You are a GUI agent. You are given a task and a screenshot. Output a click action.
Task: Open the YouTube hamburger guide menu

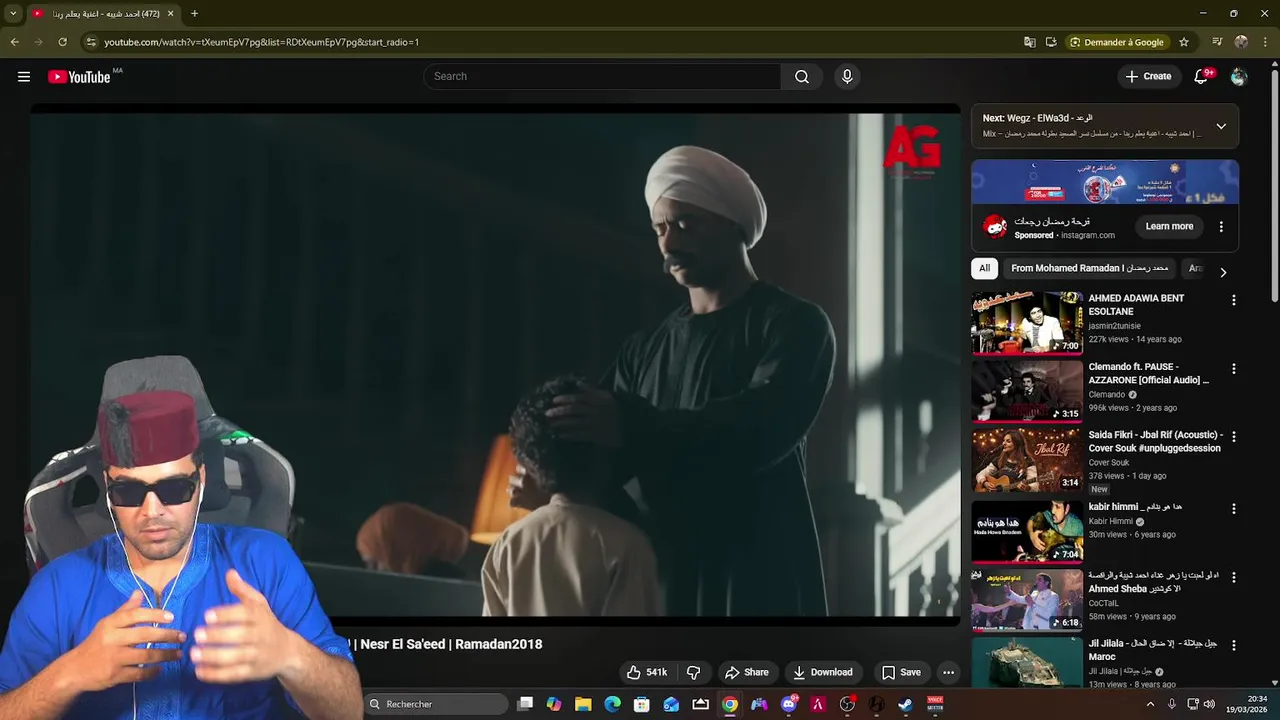[24, 77]
